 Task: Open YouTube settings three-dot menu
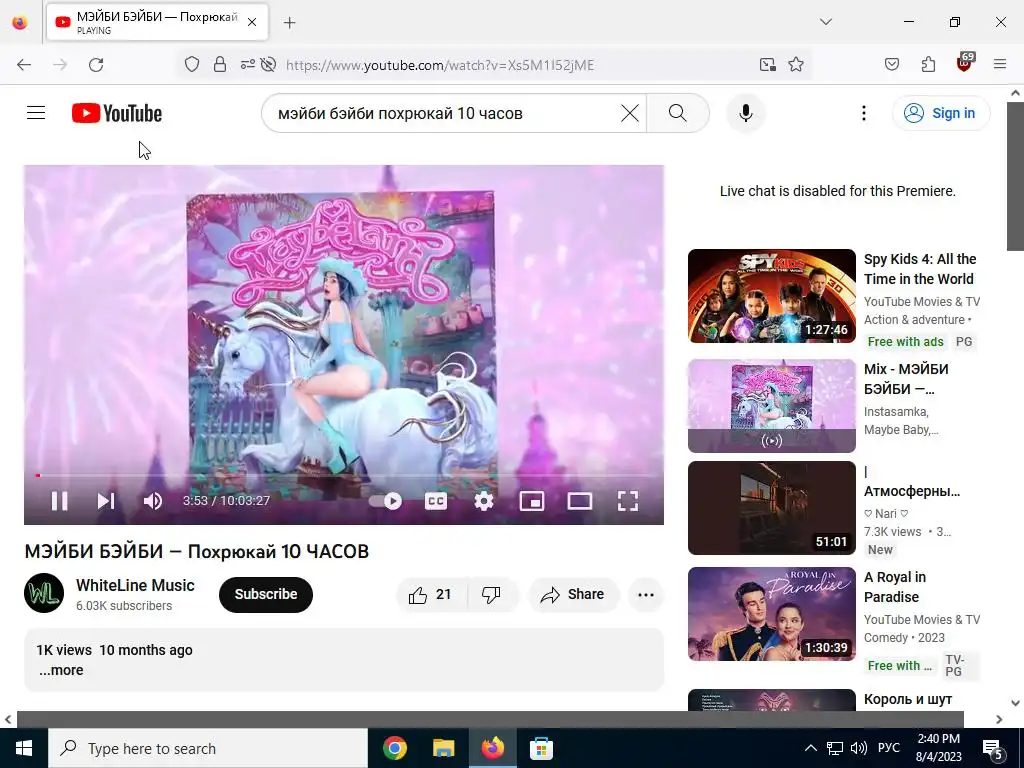pos(864,113)
